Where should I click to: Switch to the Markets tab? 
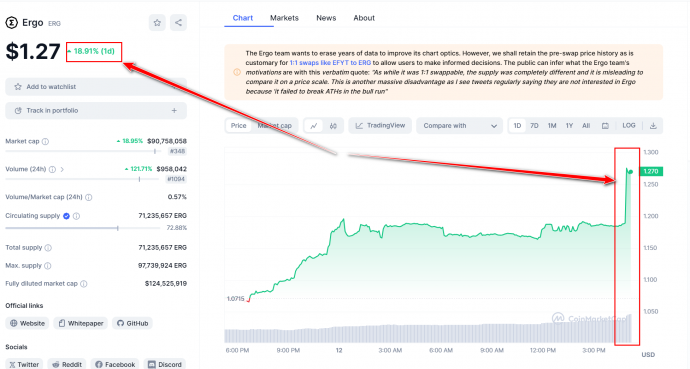coord(284,18)
